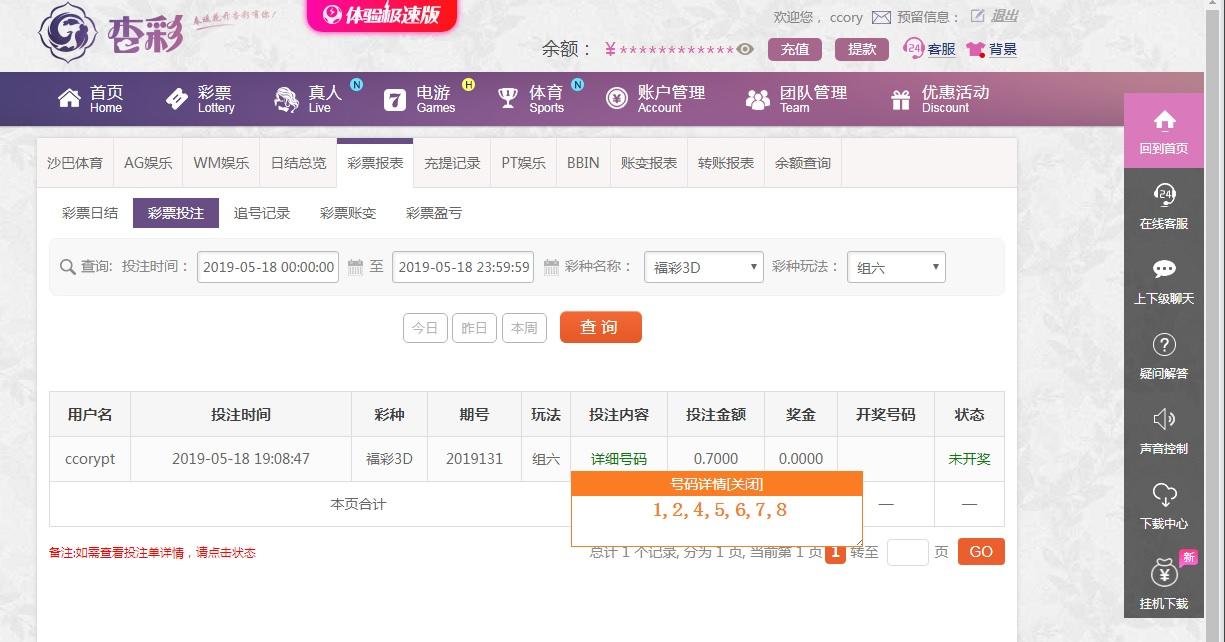Select the 追号记录 sub-tab

(x=262, y=213)
